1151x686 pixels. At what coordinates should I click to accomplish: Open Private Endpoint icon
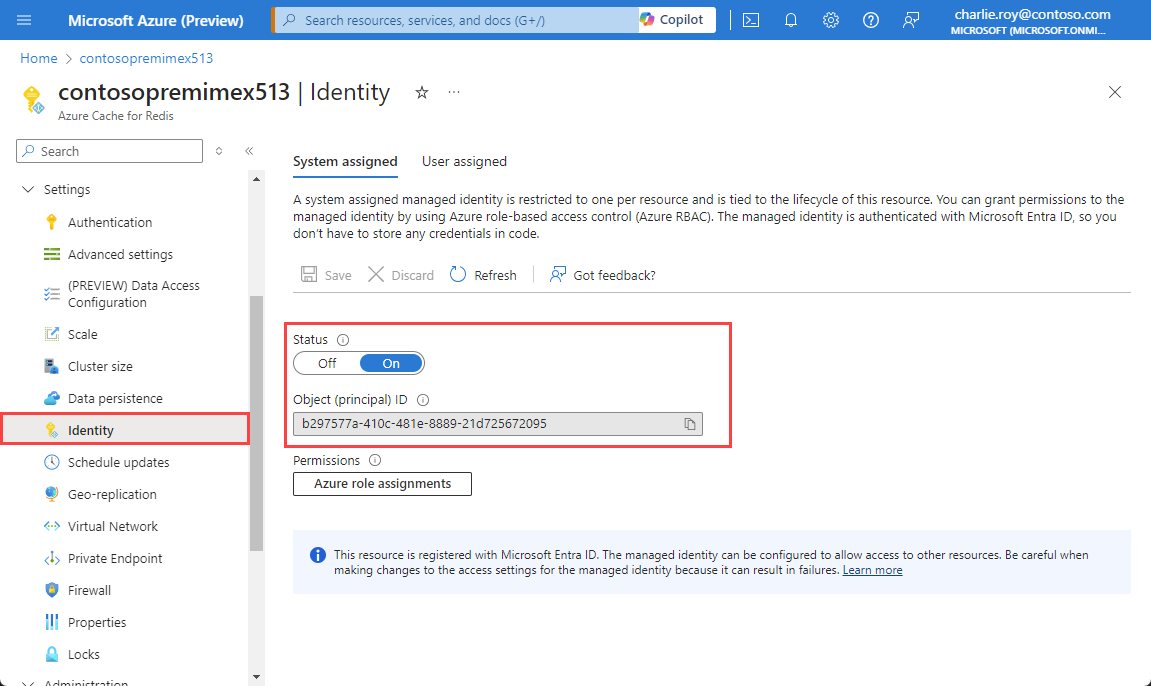pos(51,558)
